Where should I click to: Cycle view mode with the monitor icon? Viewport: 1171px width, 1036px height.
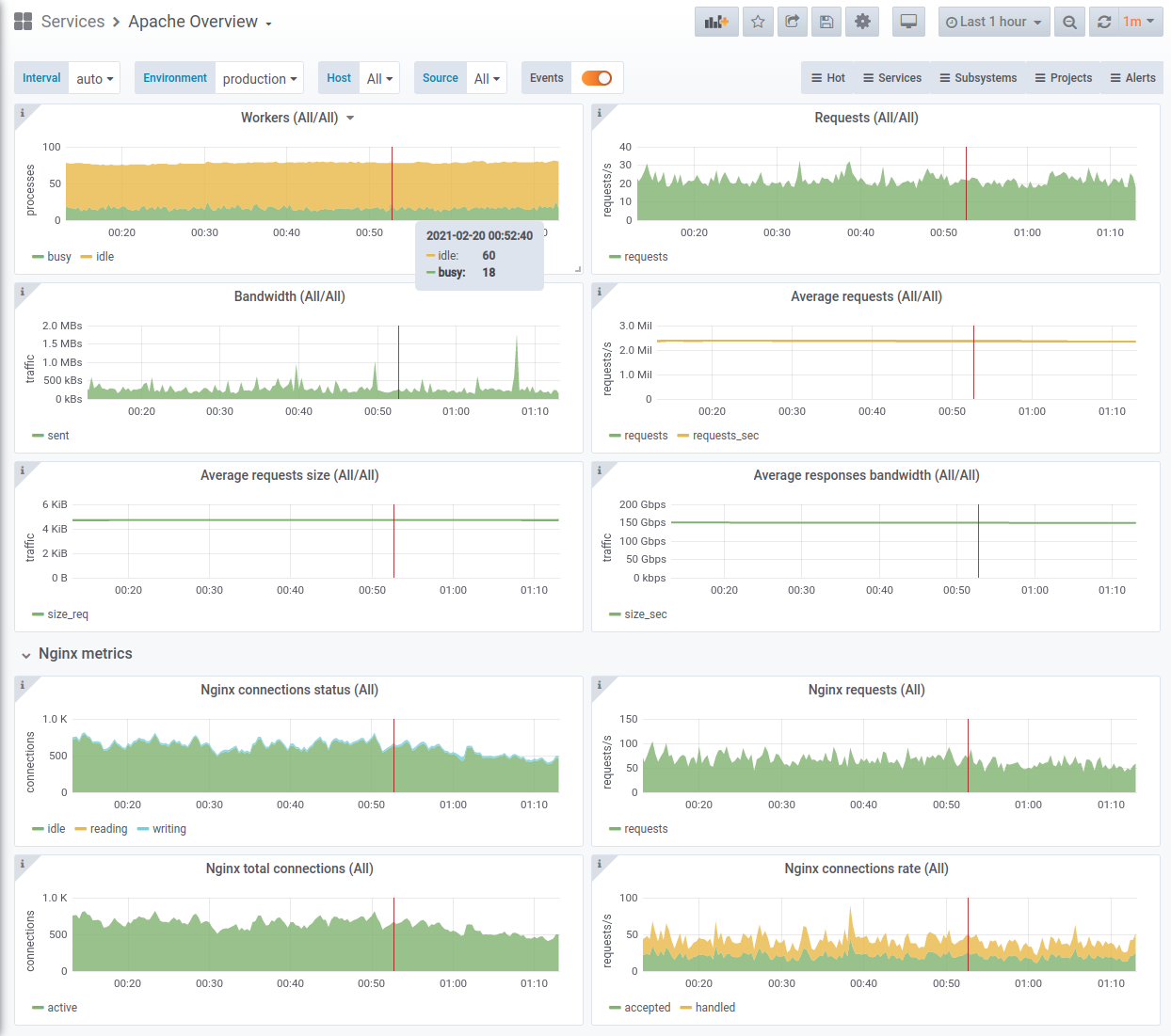click(x=908, y=22)
